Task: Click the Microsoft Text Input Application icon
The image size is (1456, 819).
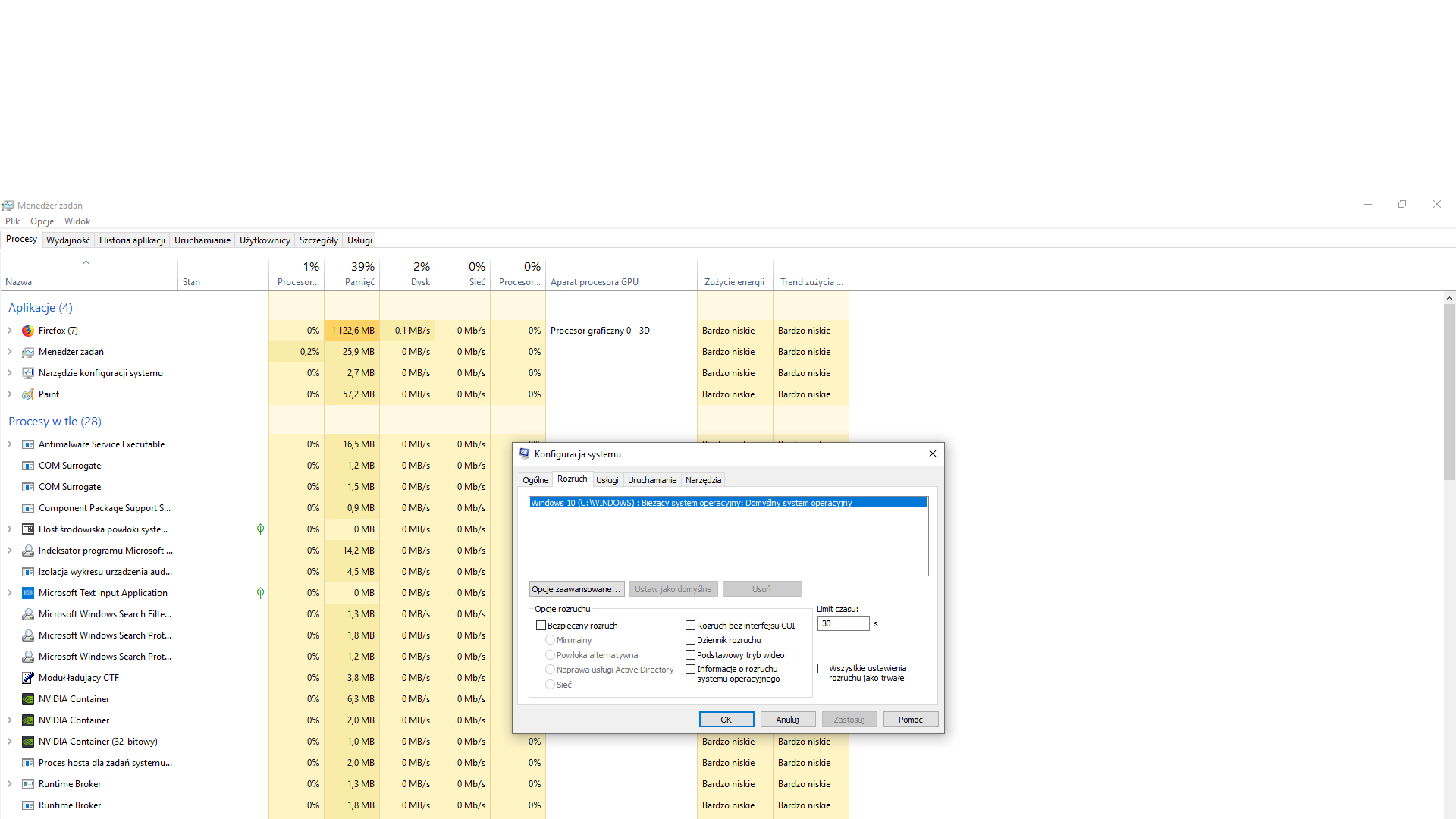Action: point(28,593)
